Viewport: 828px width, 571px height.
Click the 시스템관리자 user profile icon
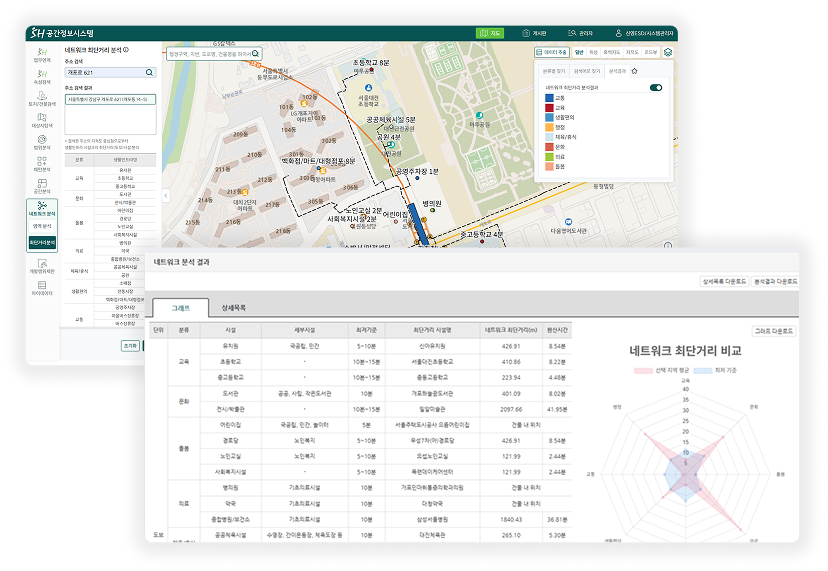(x=619, y=33)
